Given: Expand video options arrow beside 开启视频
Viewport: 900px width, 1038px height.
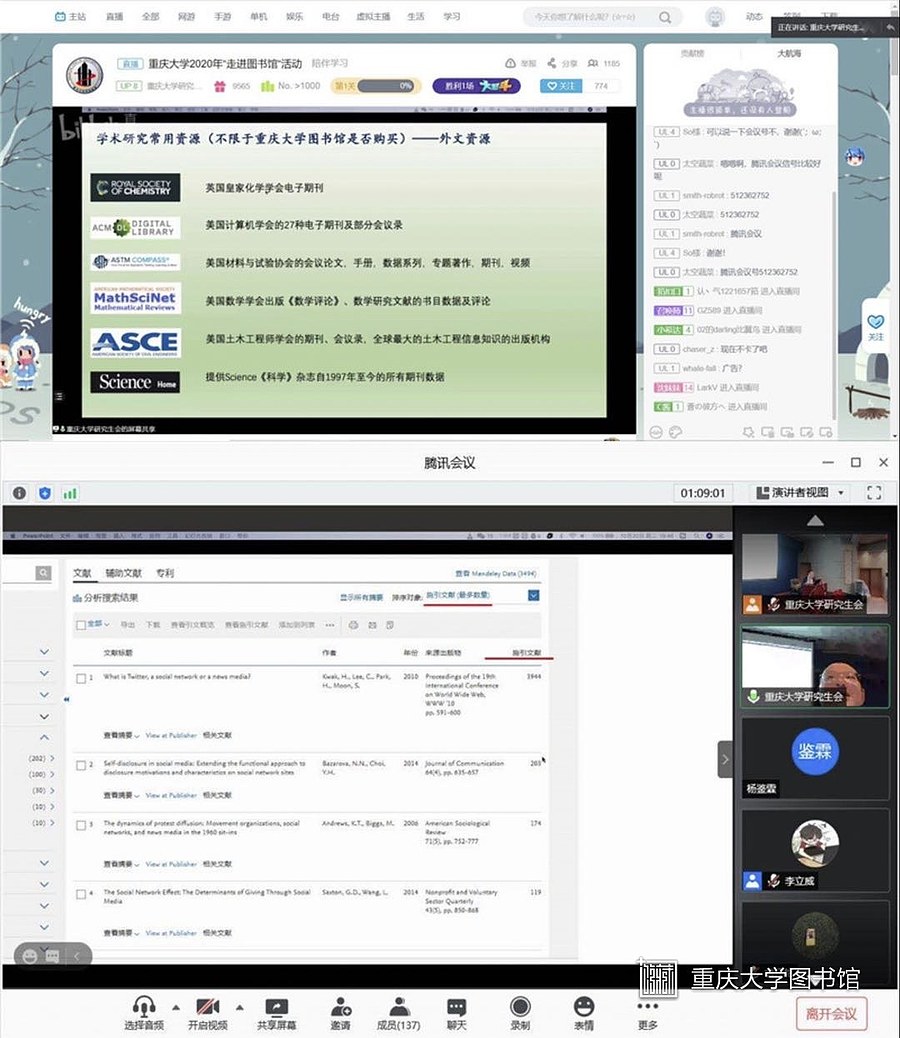Looking at the screenshot, I should 240,1008.
